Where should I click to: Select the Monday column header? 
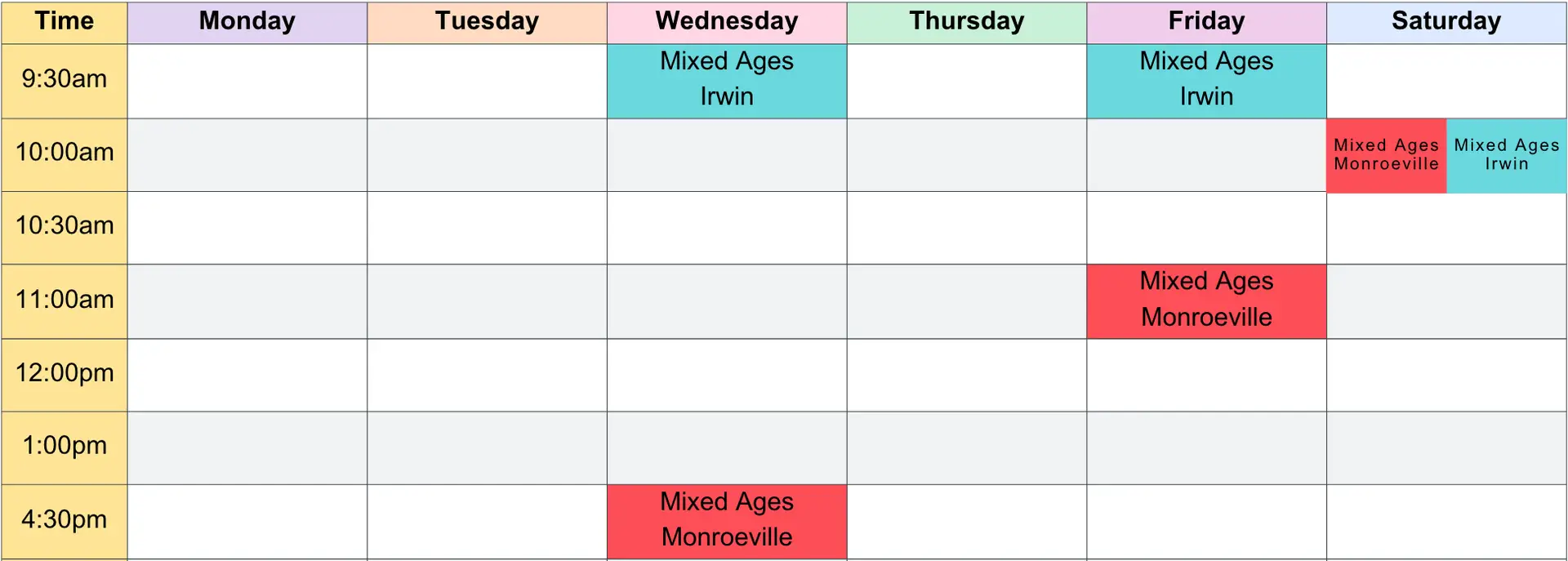(247, 22)
